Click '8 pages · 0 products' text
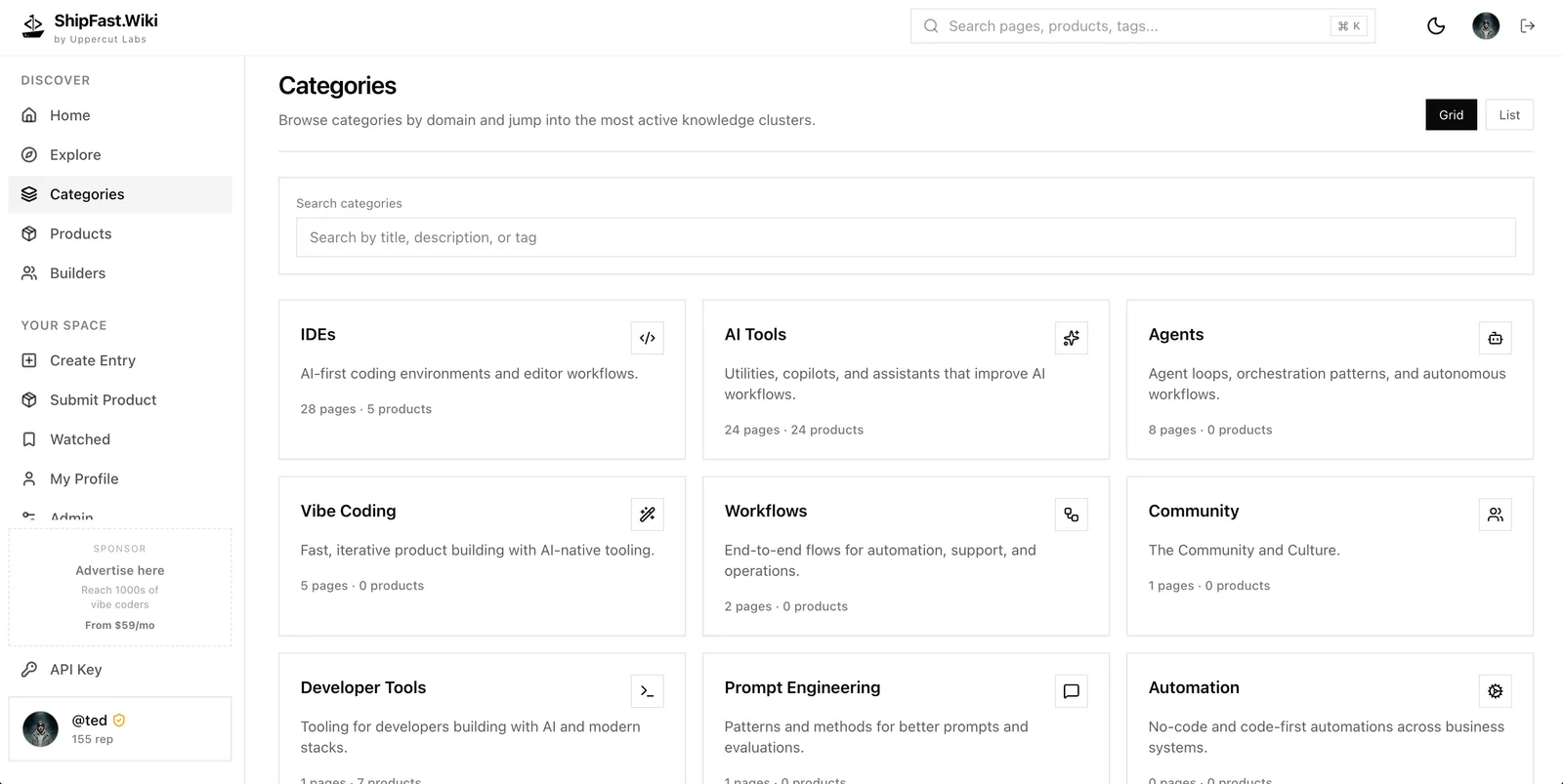The image size is (1563, 784). point(1210,430)
